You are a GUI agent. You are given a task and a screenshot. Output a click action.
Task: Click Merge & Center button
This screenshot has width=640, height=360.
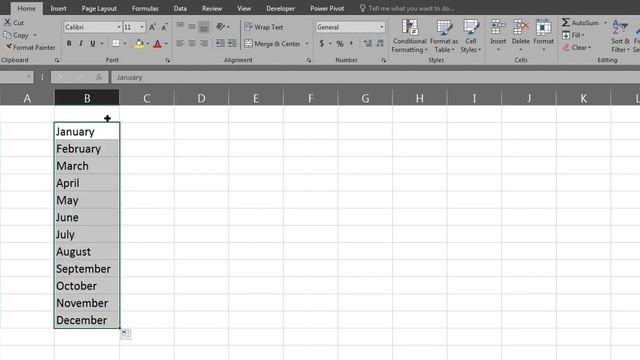tap(272, 43)
